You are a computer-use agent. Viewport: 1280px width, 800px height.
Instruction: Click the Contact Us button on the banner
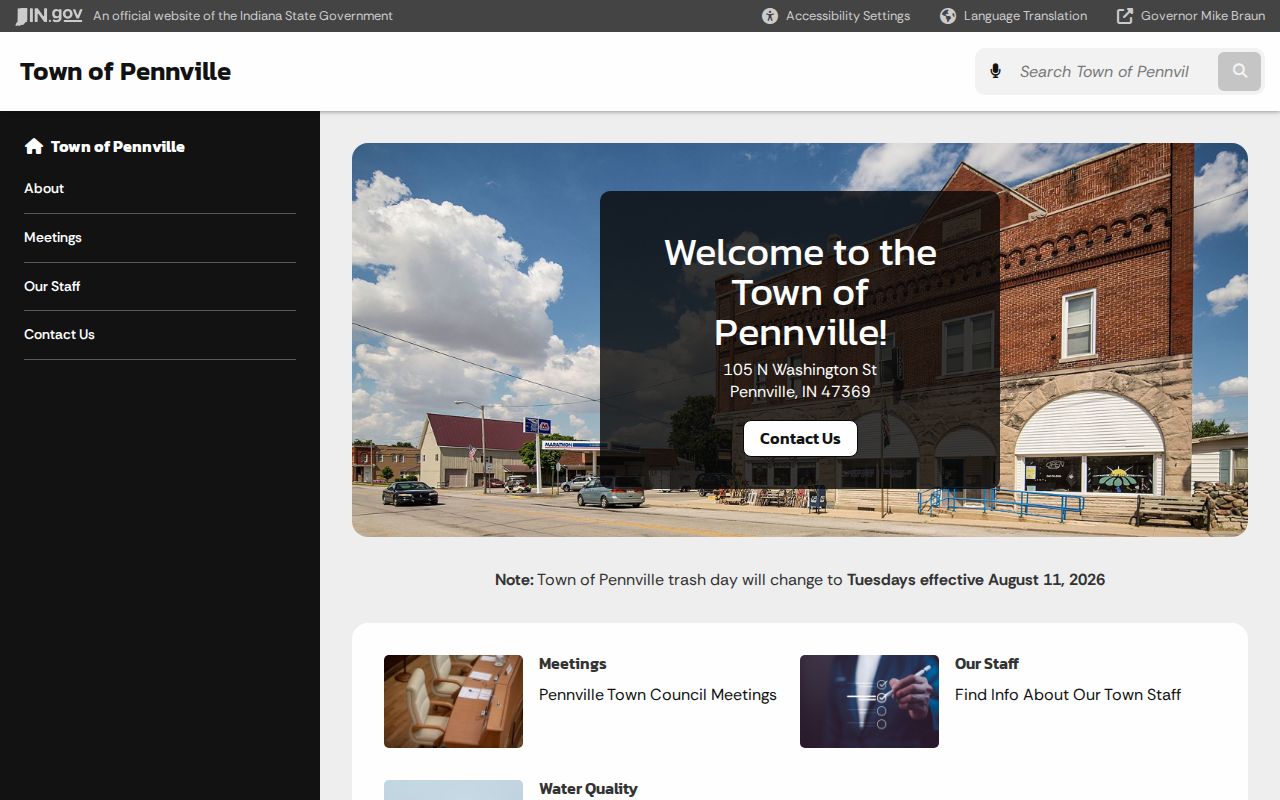800,438
